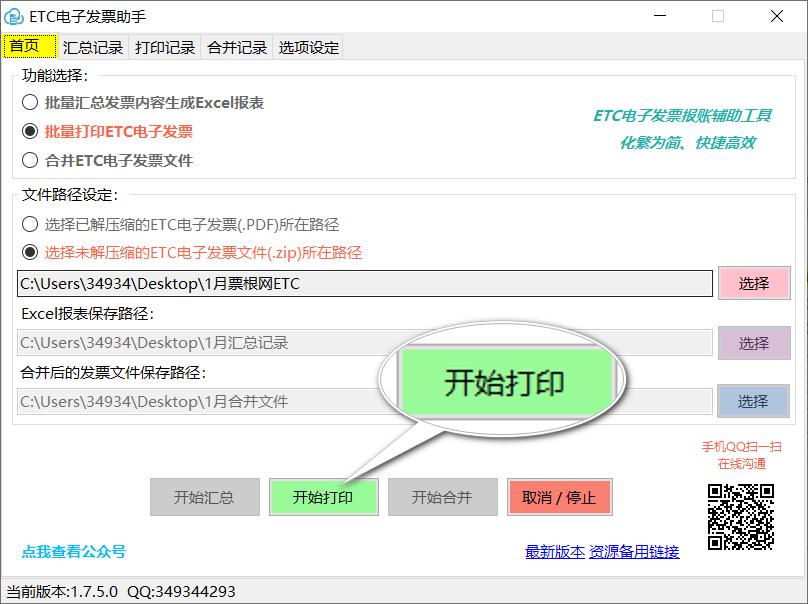Click blue 选择 button for merged file path
Screen dimensions: 808x604
pos(753,401)
